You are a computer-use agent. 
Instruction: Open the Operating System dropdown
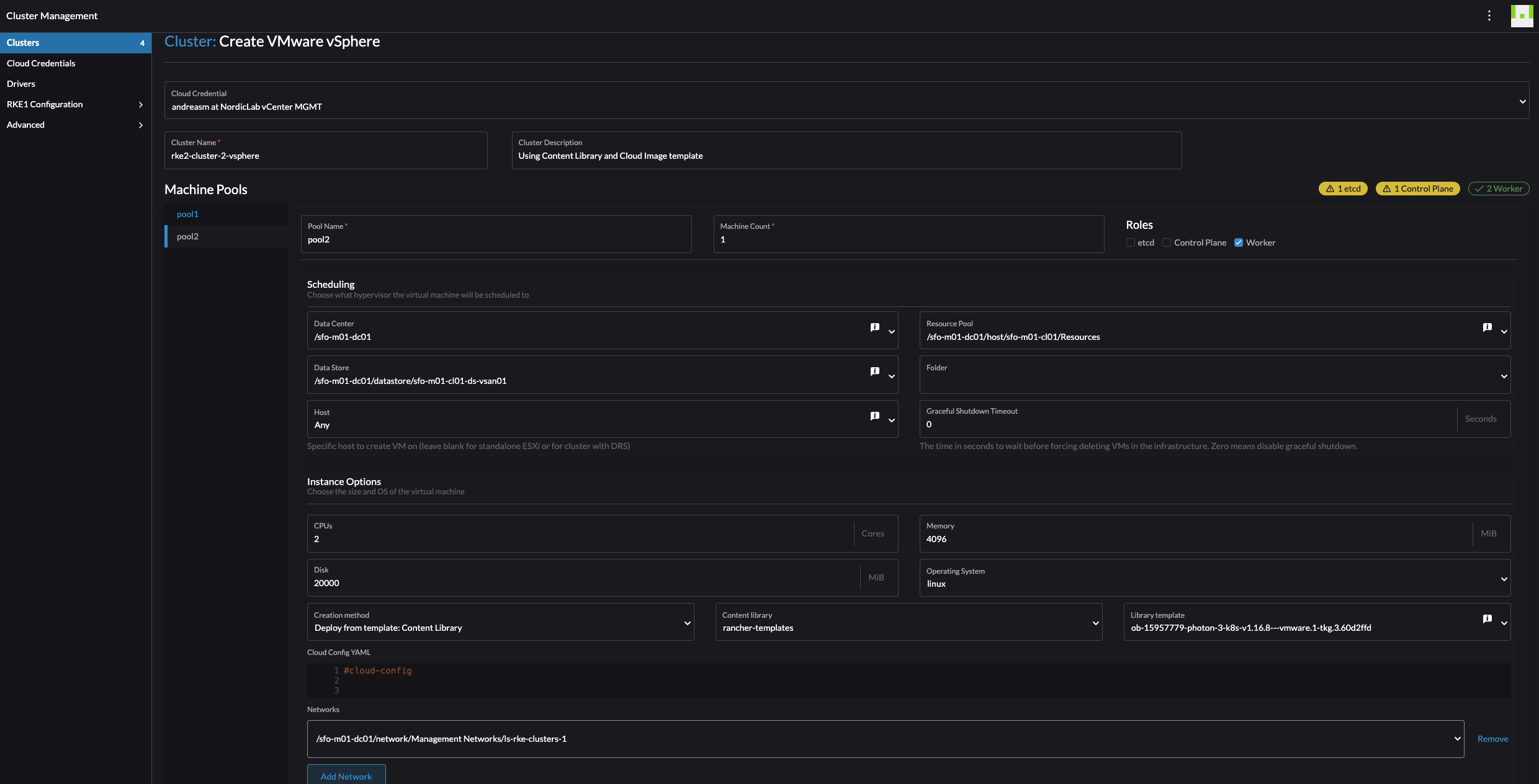[1215, 577]
